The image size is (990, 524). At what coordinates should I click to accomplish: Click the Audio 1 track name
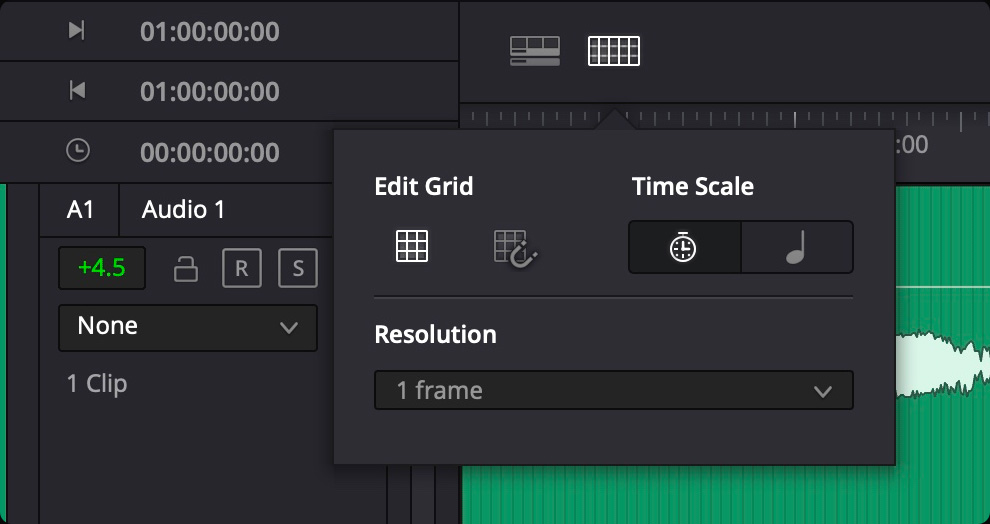point(183,210)
